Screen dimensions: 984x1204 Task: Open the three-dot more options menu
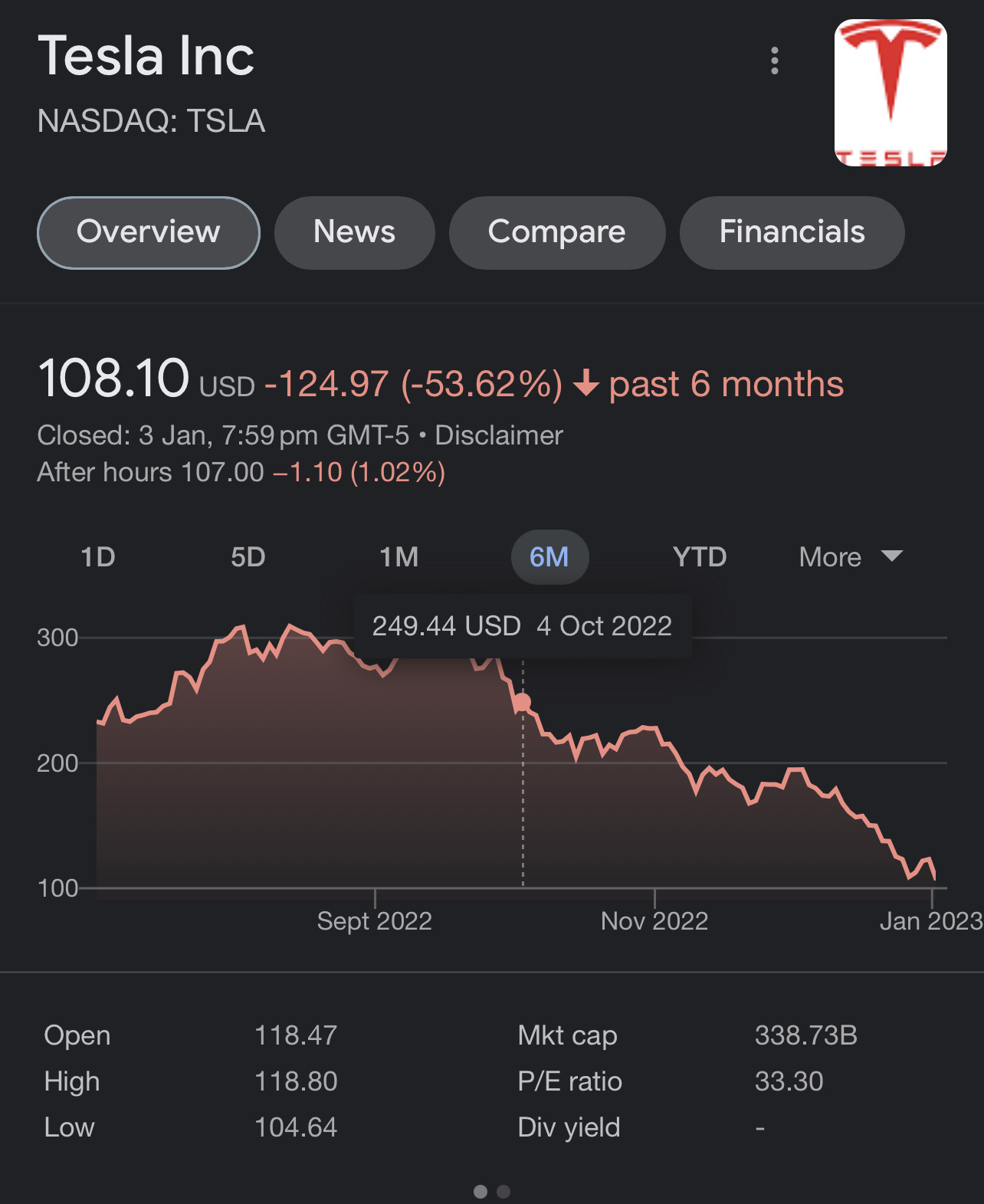point(775,61)
